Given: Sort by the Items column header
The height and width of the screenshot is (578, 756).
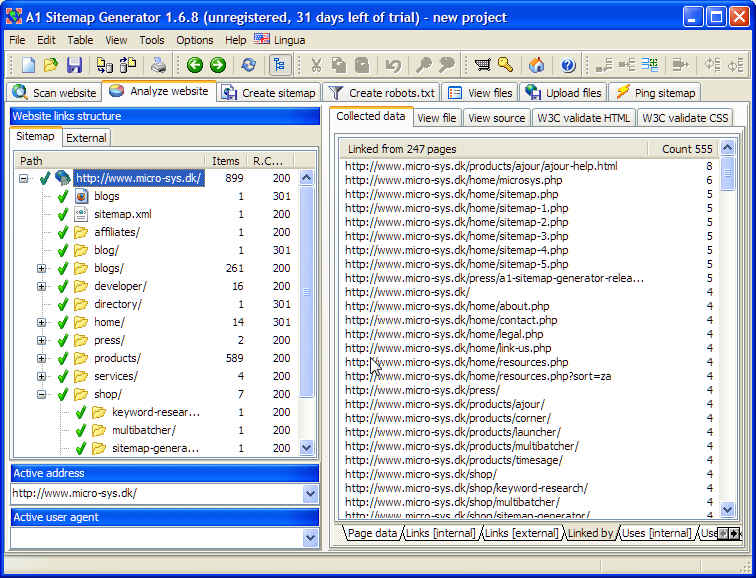Looking at the screenshot, I should coord(225,161).
